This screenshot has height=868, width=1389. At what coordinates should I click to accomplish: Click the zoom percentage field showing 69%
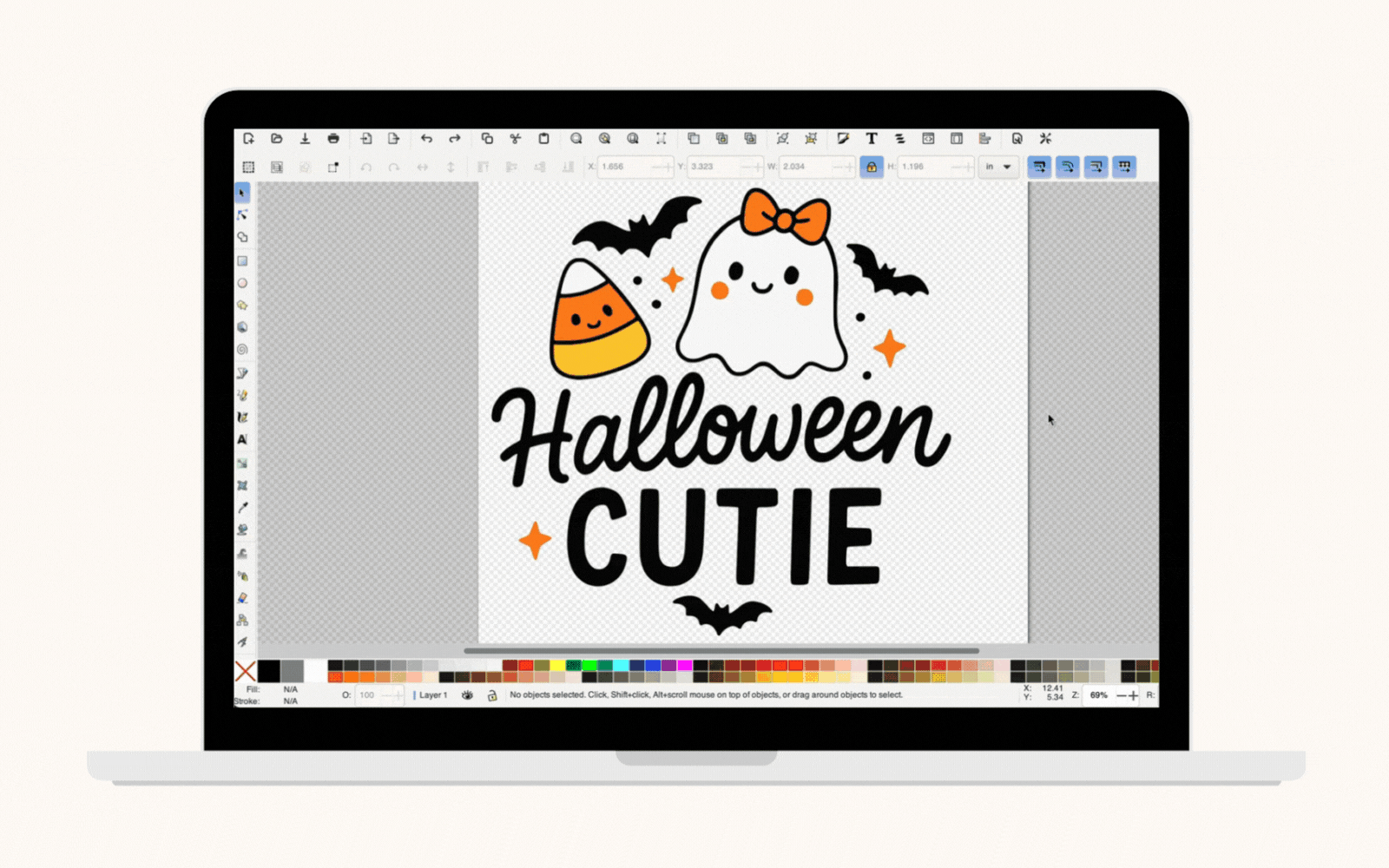pos(1098,695)
